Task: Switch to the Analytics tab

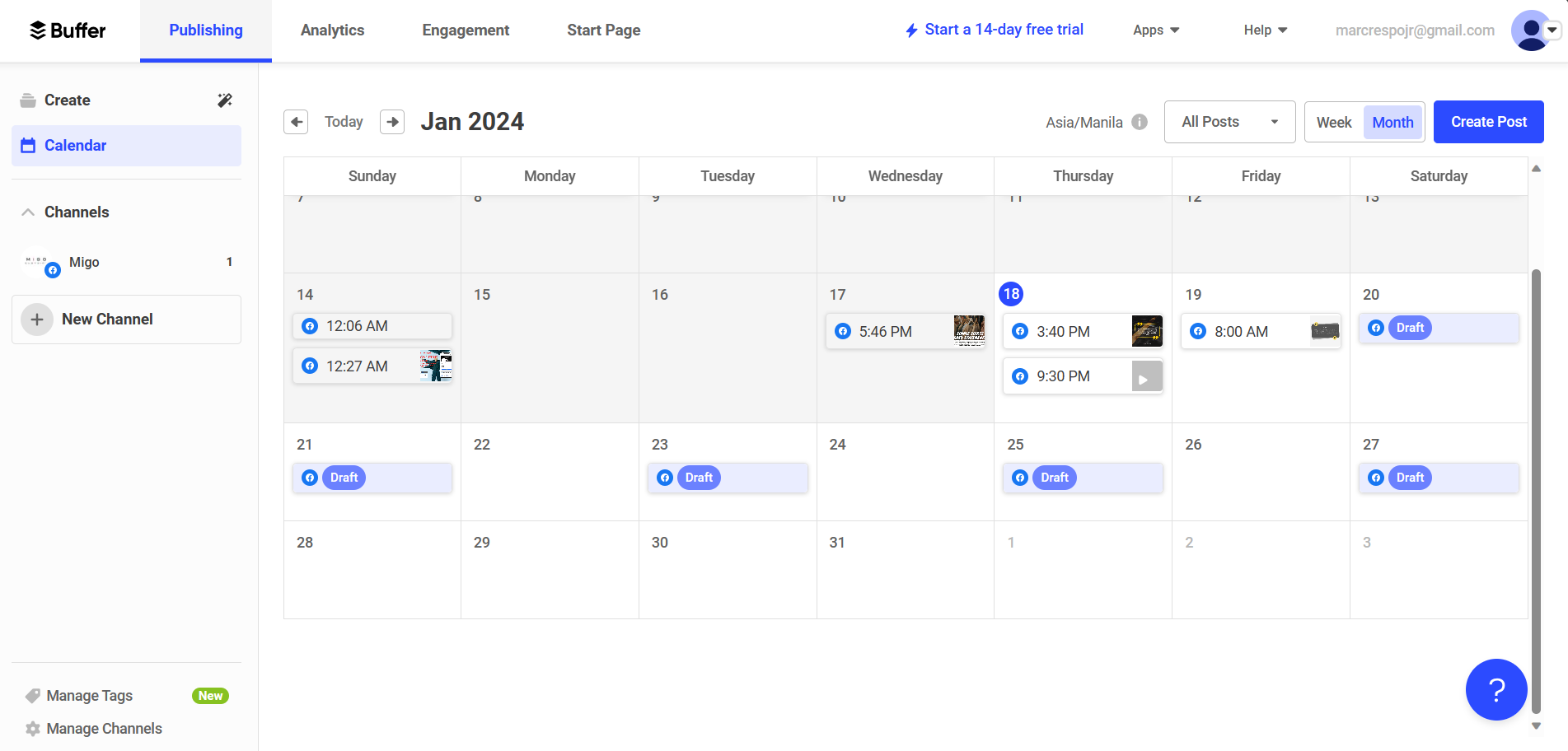Action: [332, 30]
